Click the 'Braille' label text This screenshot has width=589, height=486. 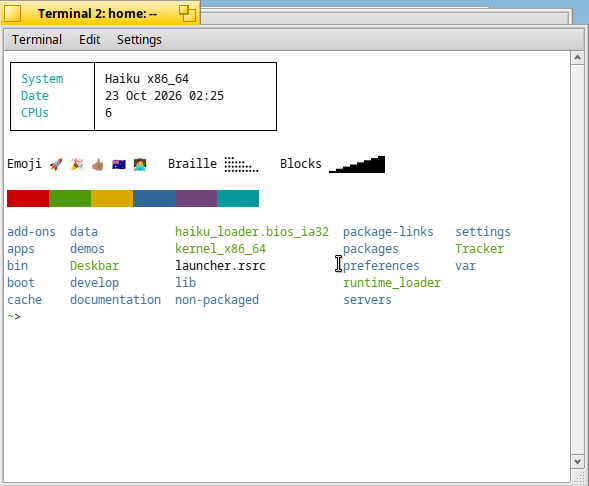(x=192, y=164)
